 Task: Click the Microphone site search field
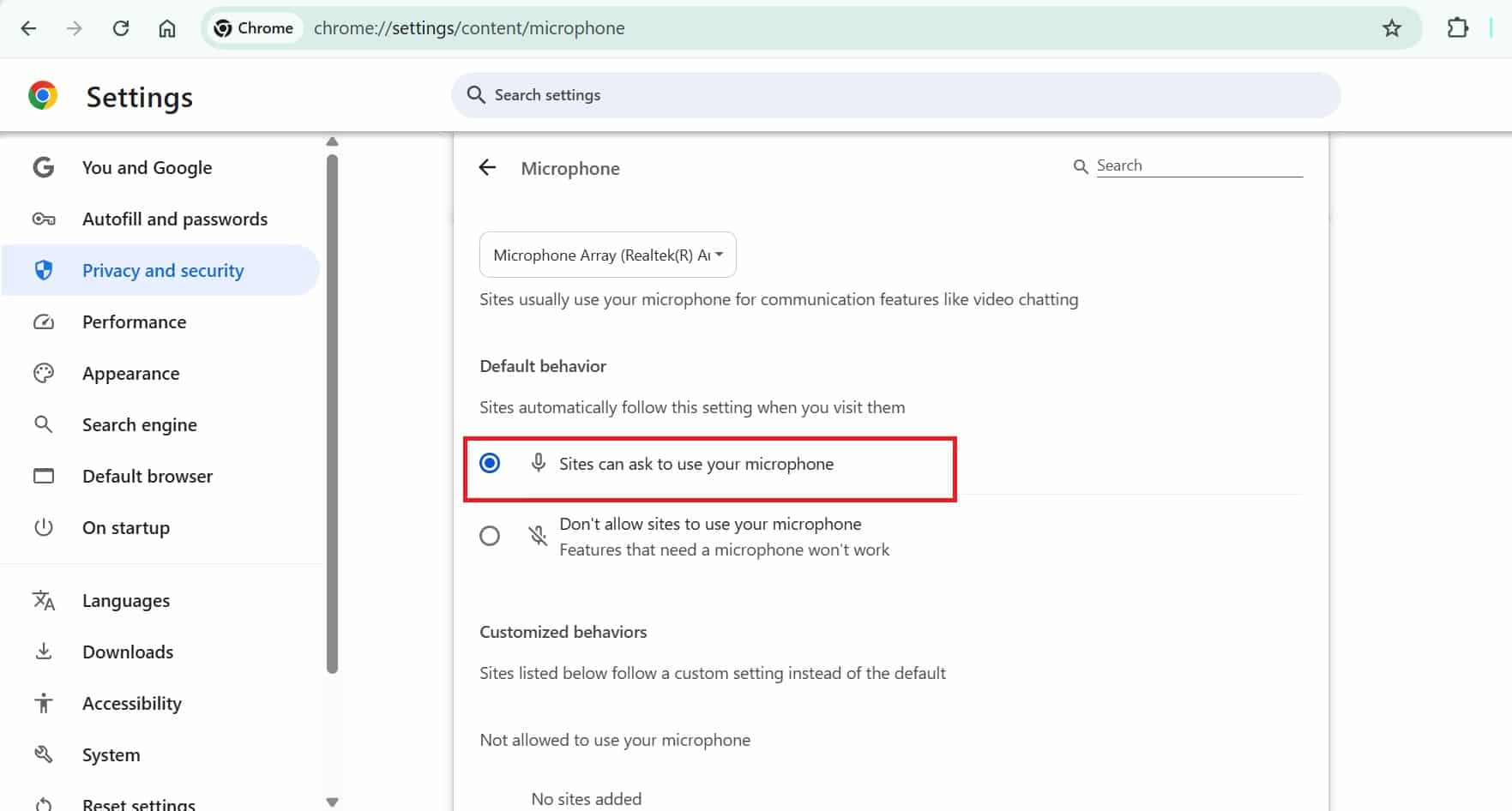click(1198, 165)
